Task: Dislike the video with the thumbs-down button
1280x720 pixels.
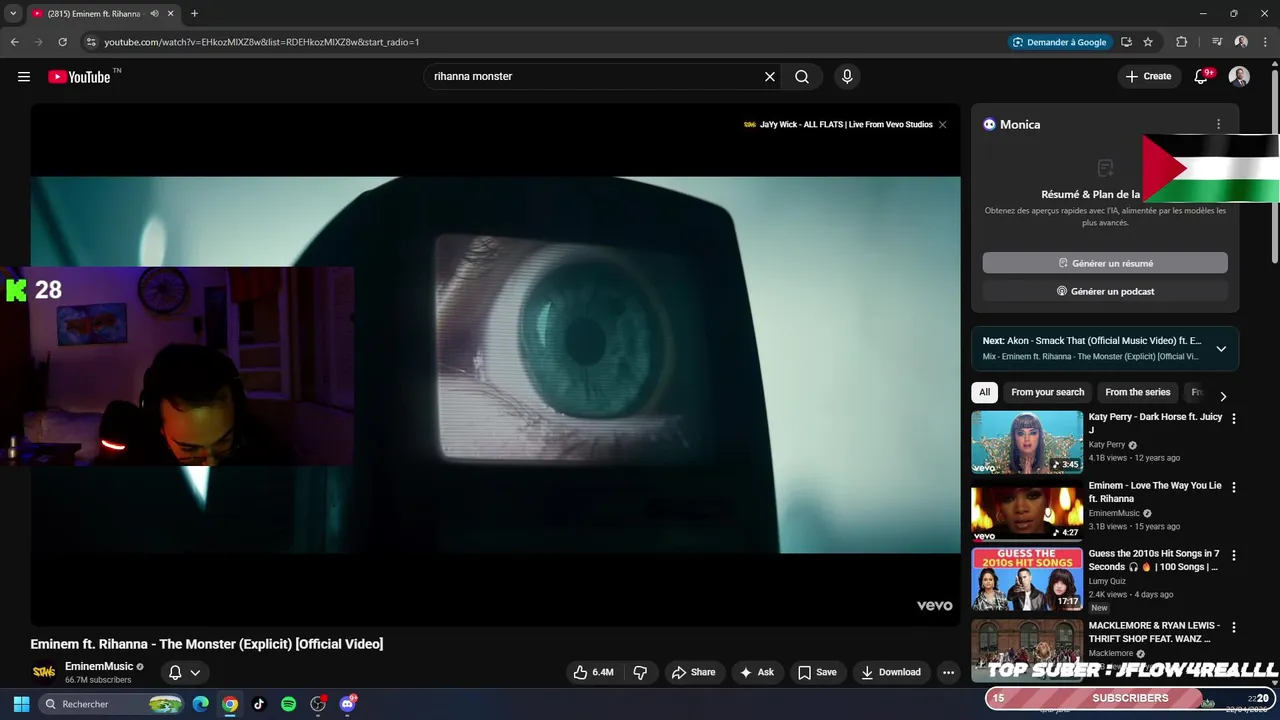Action: pos(641,672)
